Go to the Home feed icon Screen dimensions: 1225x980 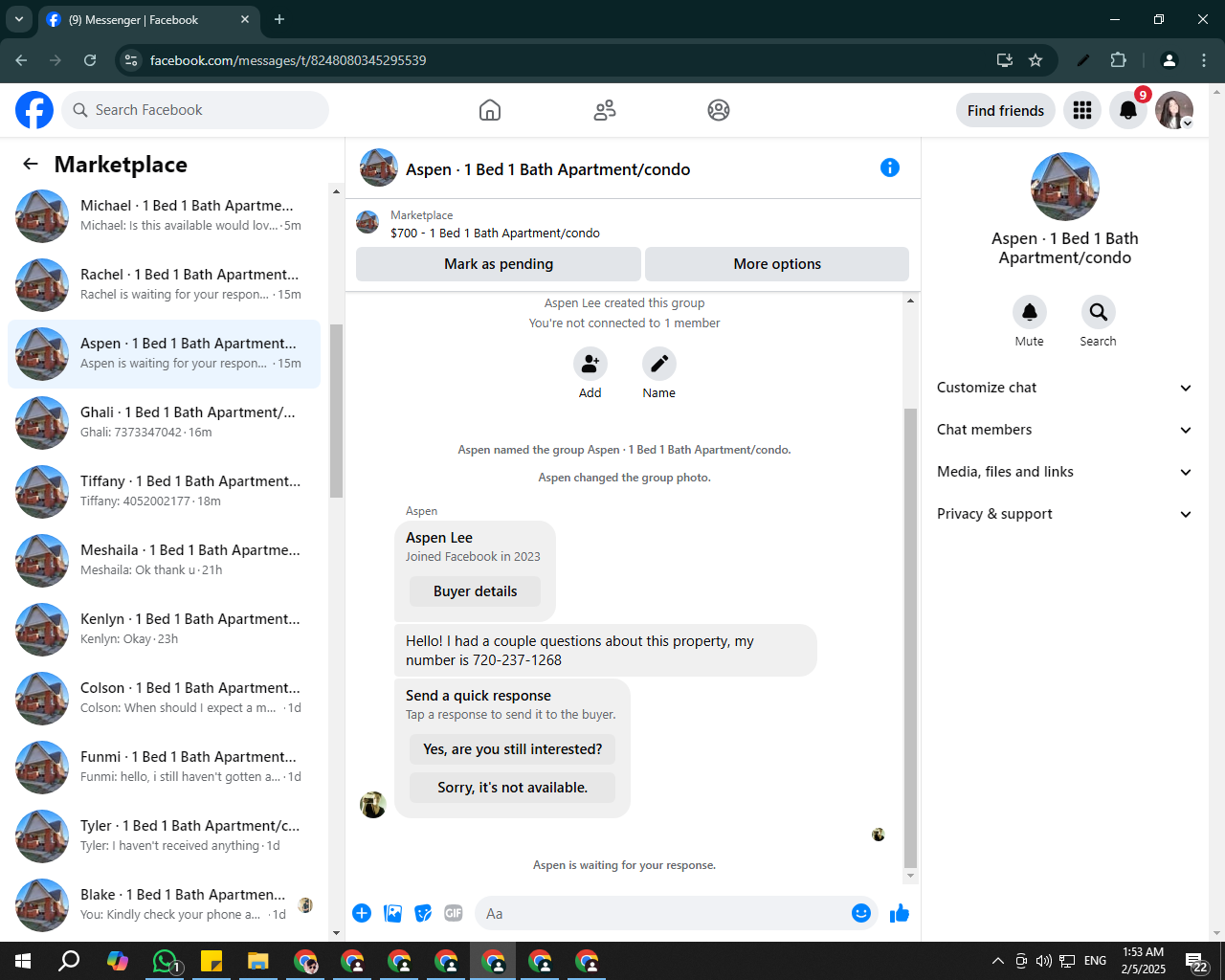pyautogui.click(x=490, y=110)
